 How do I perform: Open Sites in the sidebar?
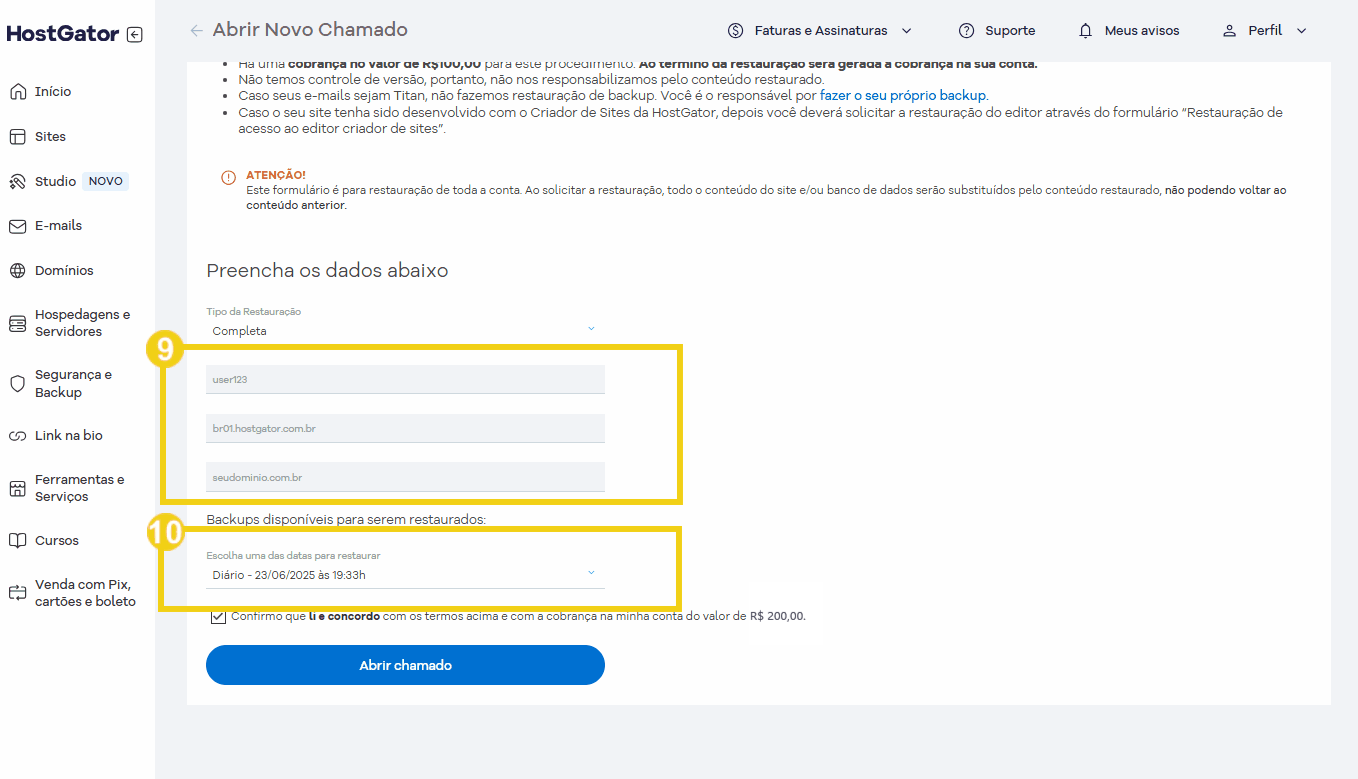(50, 137)
